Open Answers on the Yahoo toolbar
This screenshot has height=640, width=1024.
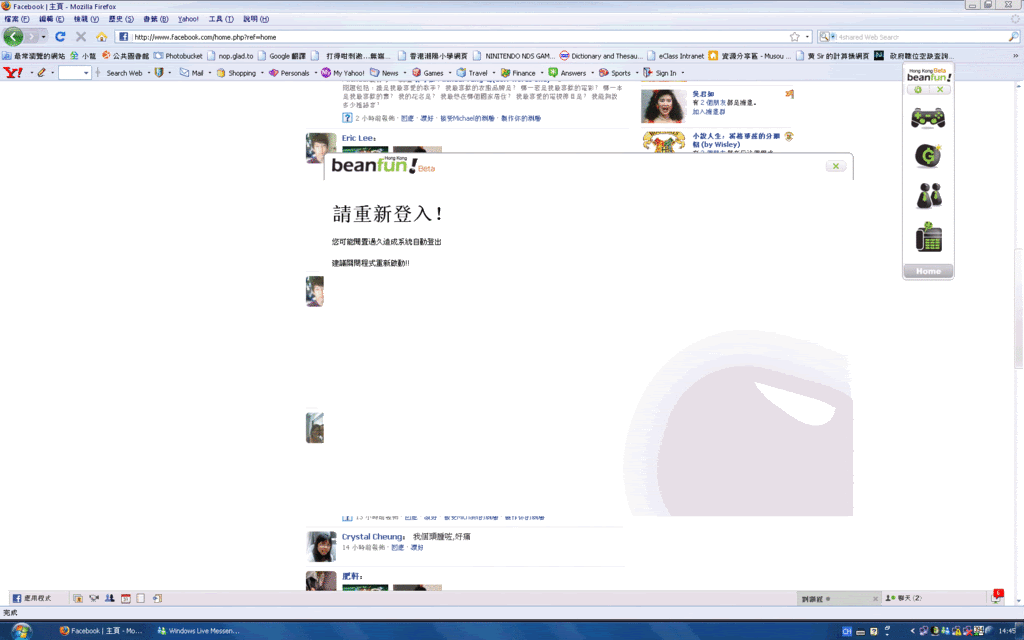[x=567, y=72]
